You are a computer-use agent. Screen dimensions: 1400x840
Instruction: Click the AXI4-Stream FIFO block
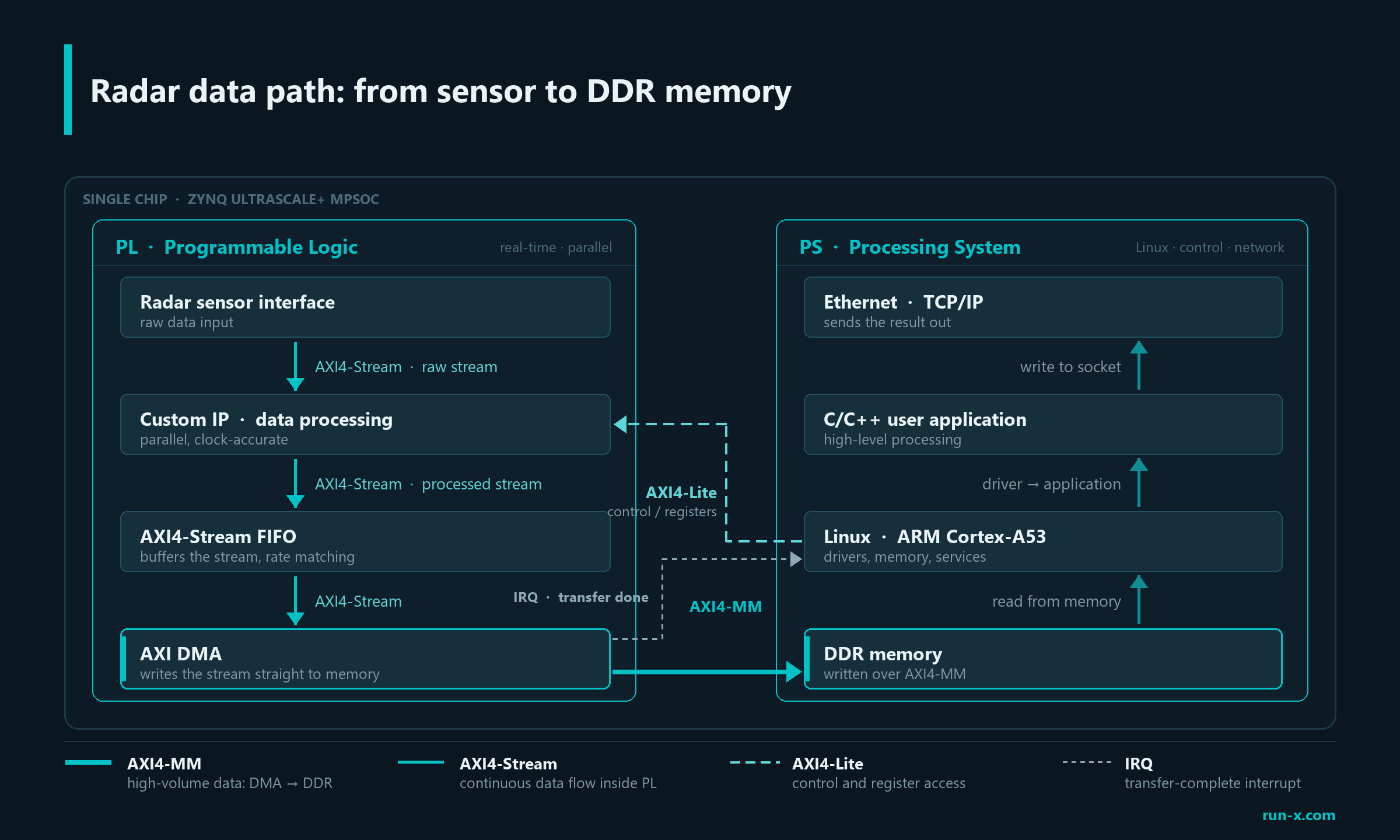coord(365,542)
